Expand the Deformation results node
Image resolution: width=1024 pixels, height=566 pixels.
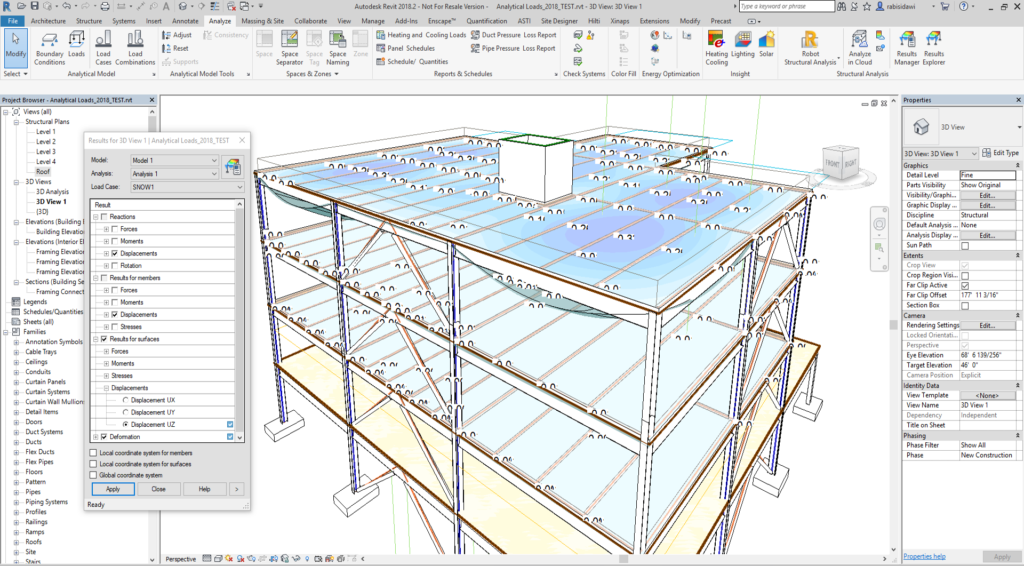click(x=95, y=437)
